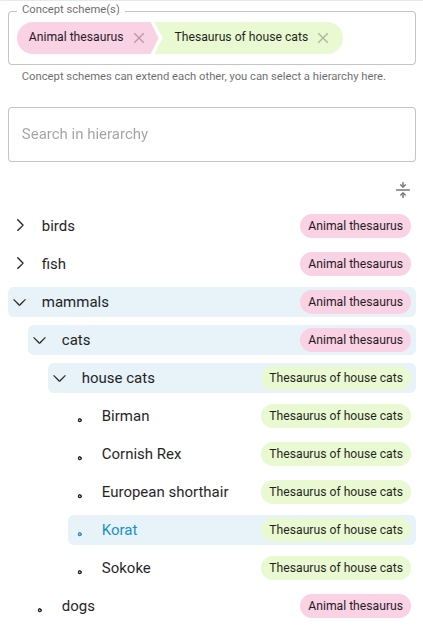Select the European shorthair concept
The width and height of the screenshot is (423, 629).
(165, 492)
